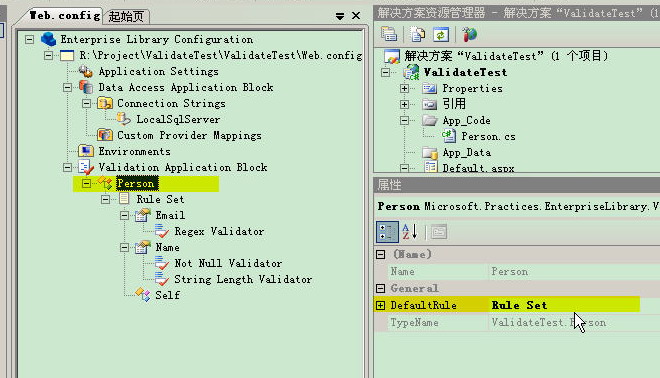Click the Data Access Application Block icon
The width and height of the screenshot is (660, 378).
[x=86, y=87]
